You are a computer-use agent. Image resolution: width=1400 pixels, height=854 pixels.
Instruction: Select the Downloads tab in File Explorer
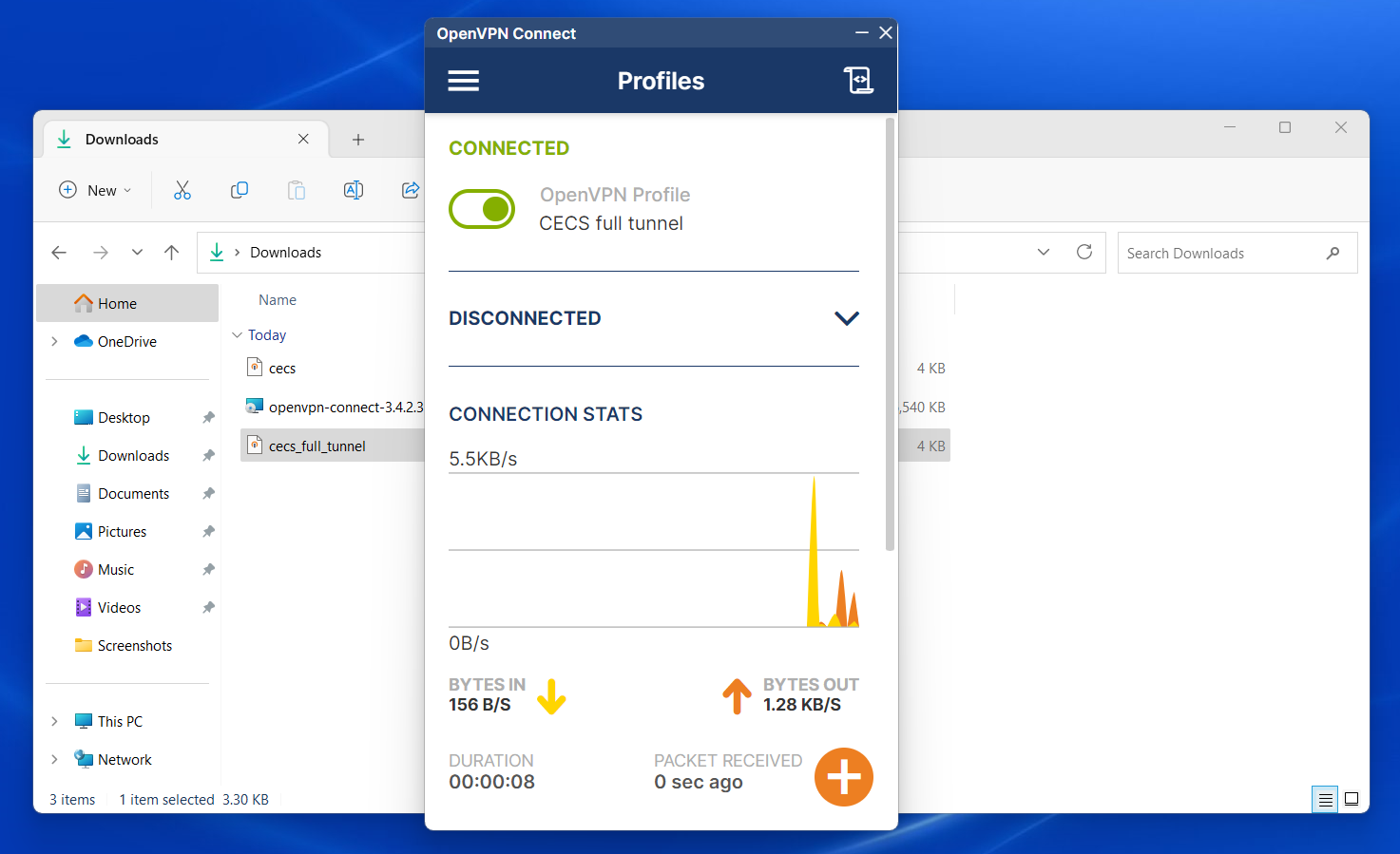pos(186,140)
